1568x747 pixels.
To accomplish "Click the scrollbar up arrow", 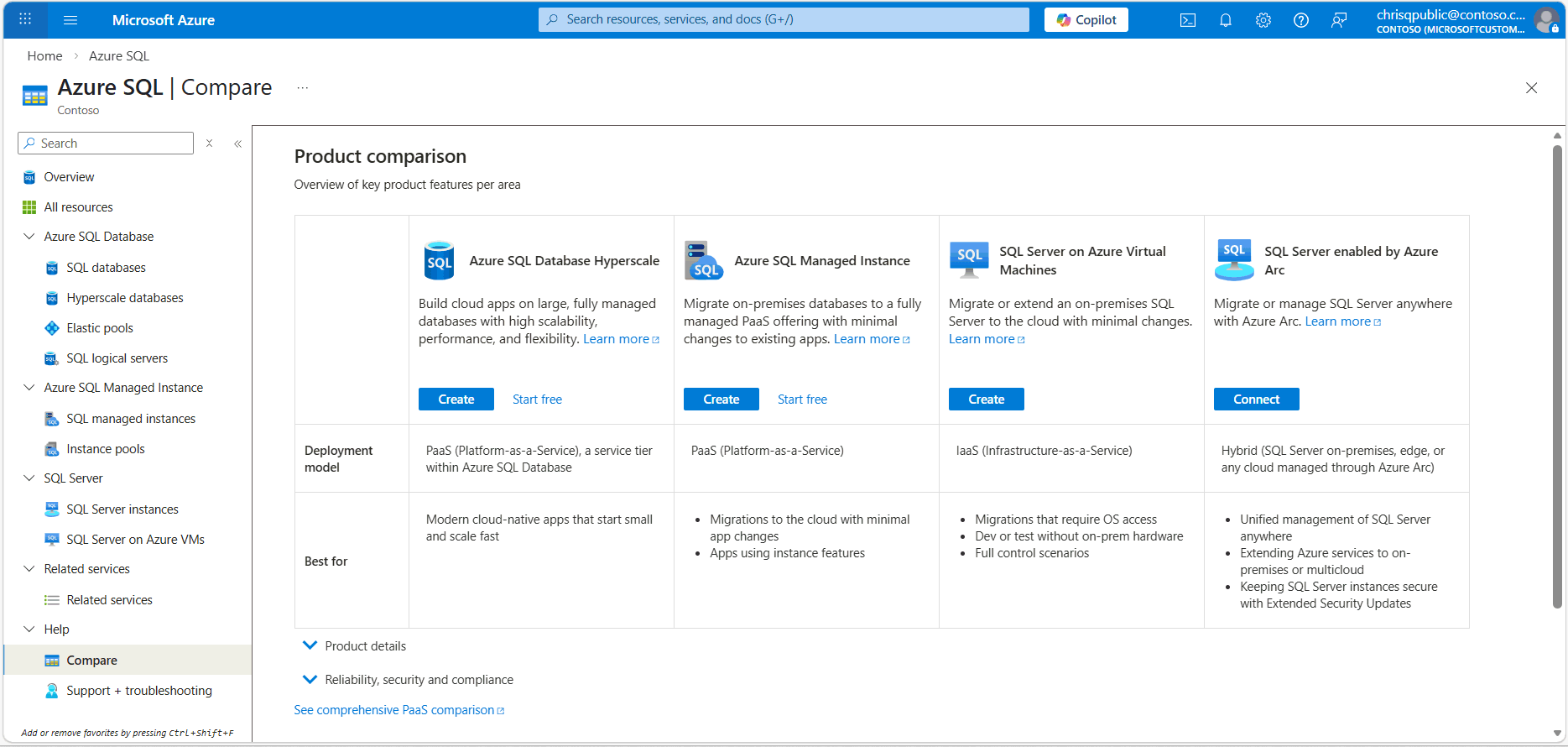I will coord(1557,135).
